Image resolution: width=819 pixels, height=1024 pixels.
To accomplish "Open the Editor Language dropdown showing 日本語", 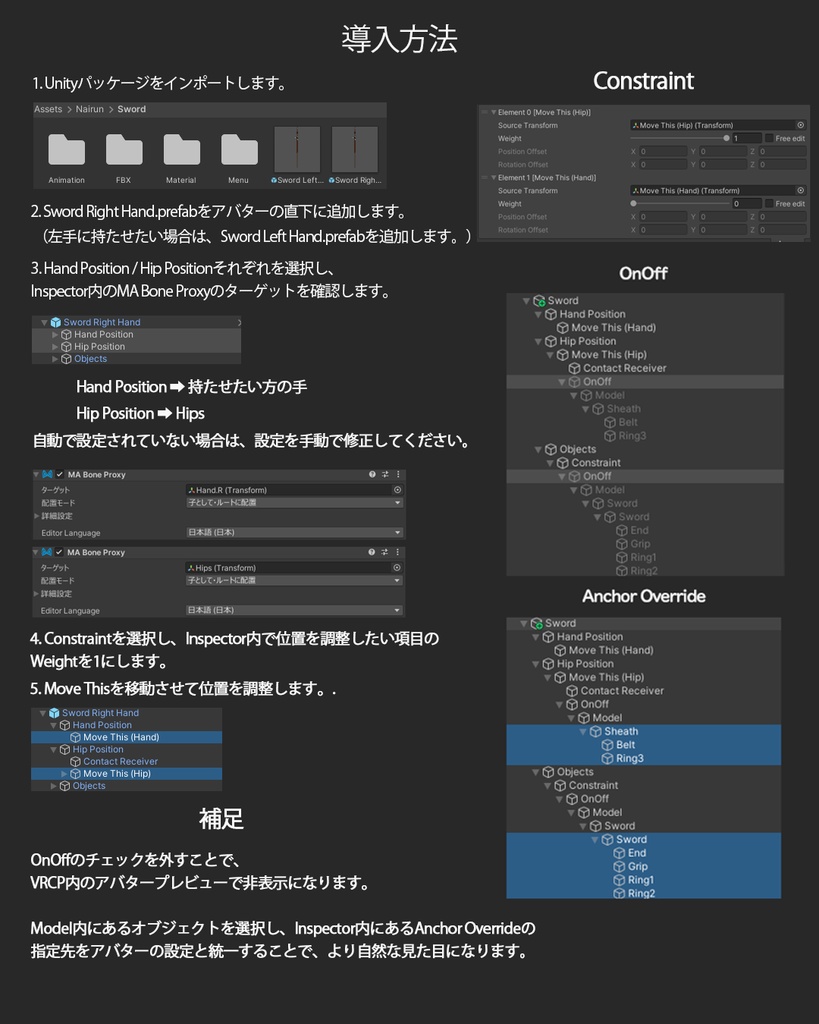I will 289,531.
